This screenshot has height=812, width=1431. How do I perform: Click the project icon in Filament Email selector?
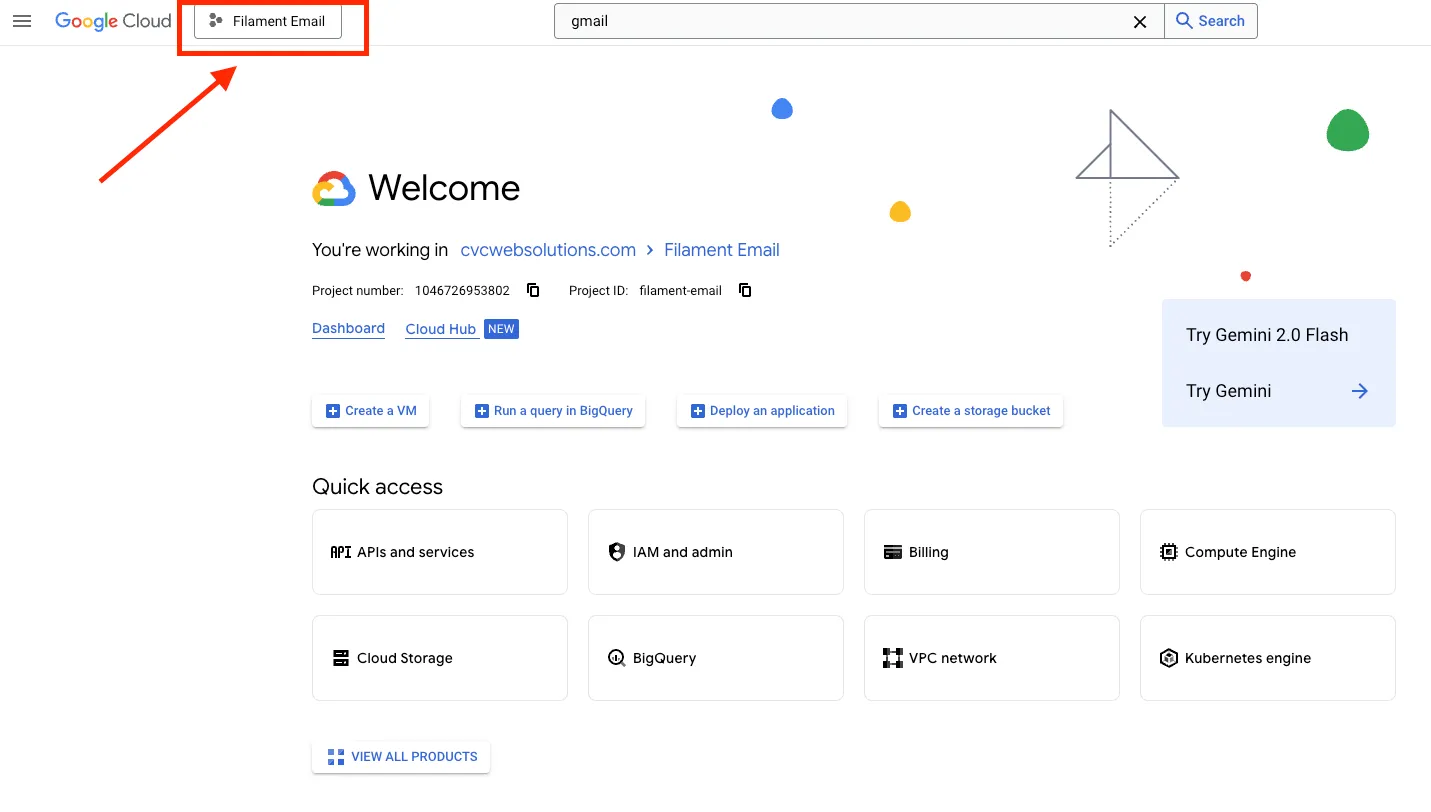(x=215, y=21)
